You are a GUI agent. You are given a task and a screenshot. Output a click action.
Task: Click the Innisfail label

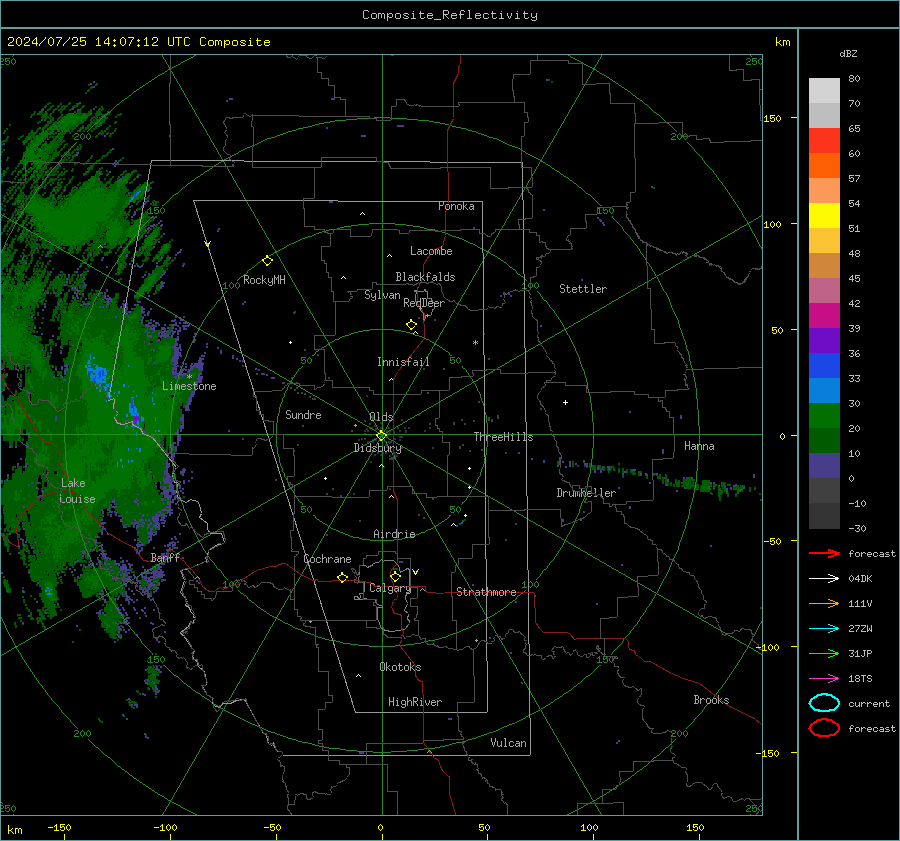pos(403,362)
